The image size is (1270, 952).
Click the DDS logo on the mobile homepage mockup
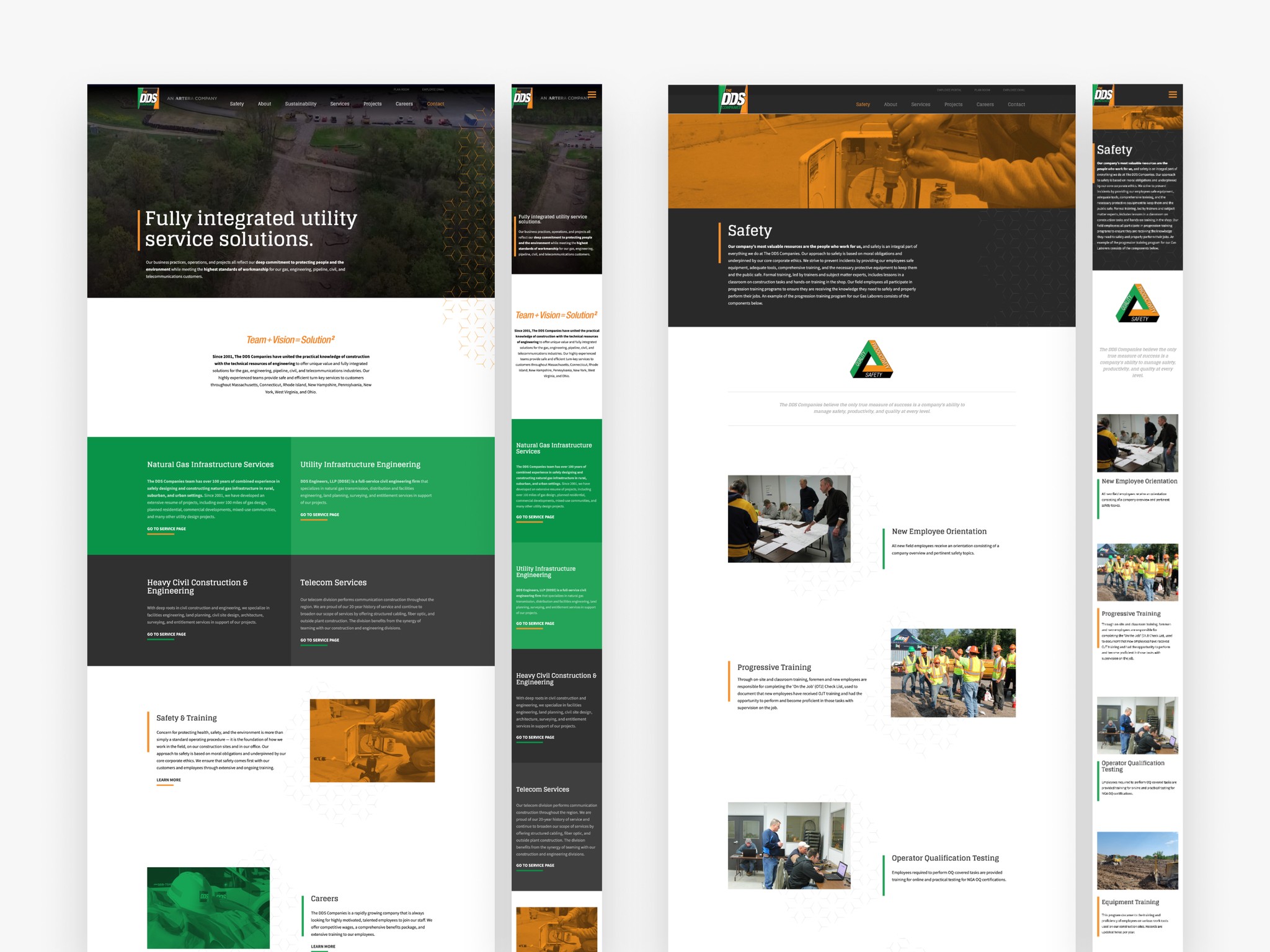[522, 97]
